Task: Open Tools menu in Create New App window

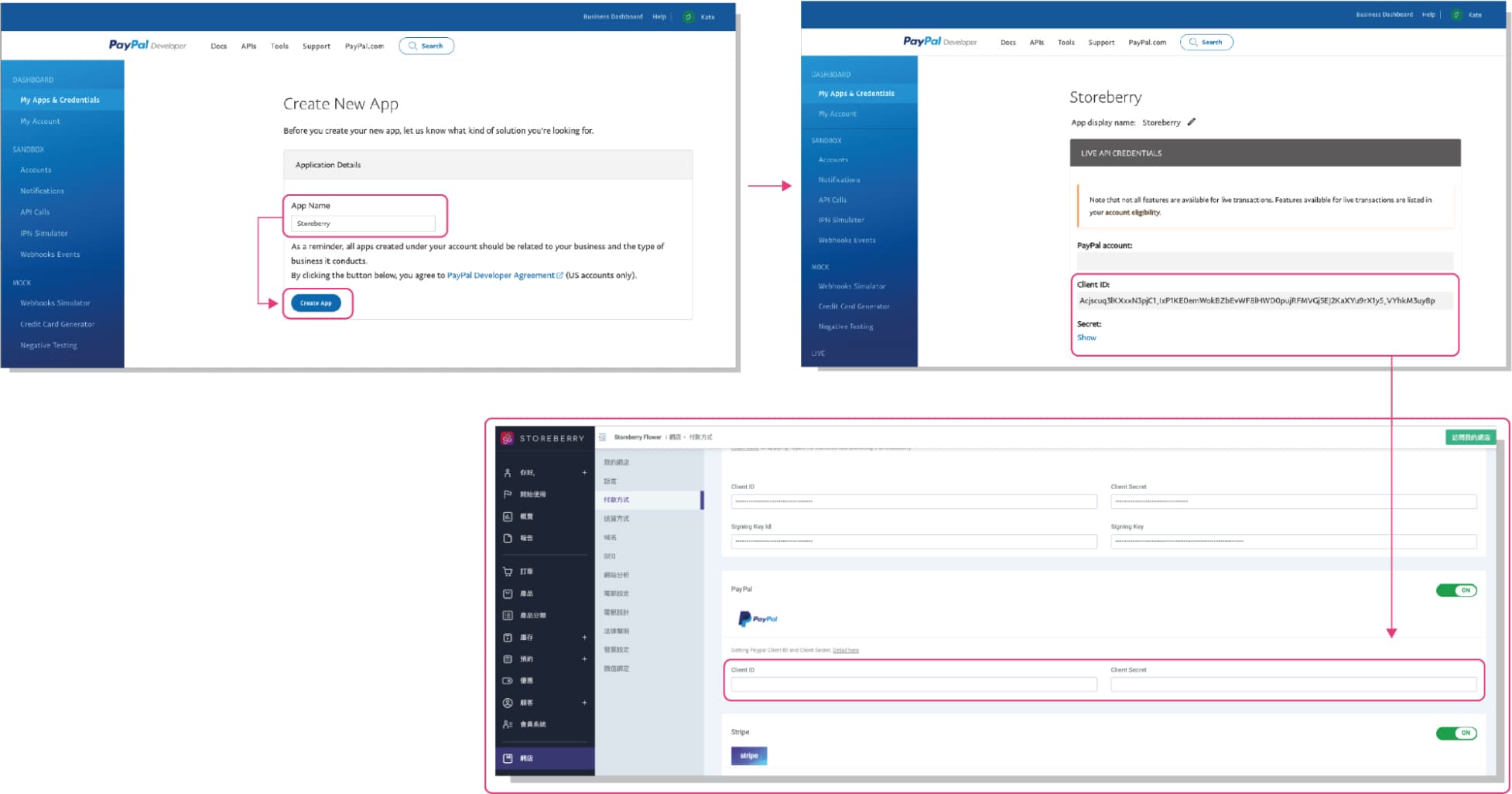Action: point(279,46)
